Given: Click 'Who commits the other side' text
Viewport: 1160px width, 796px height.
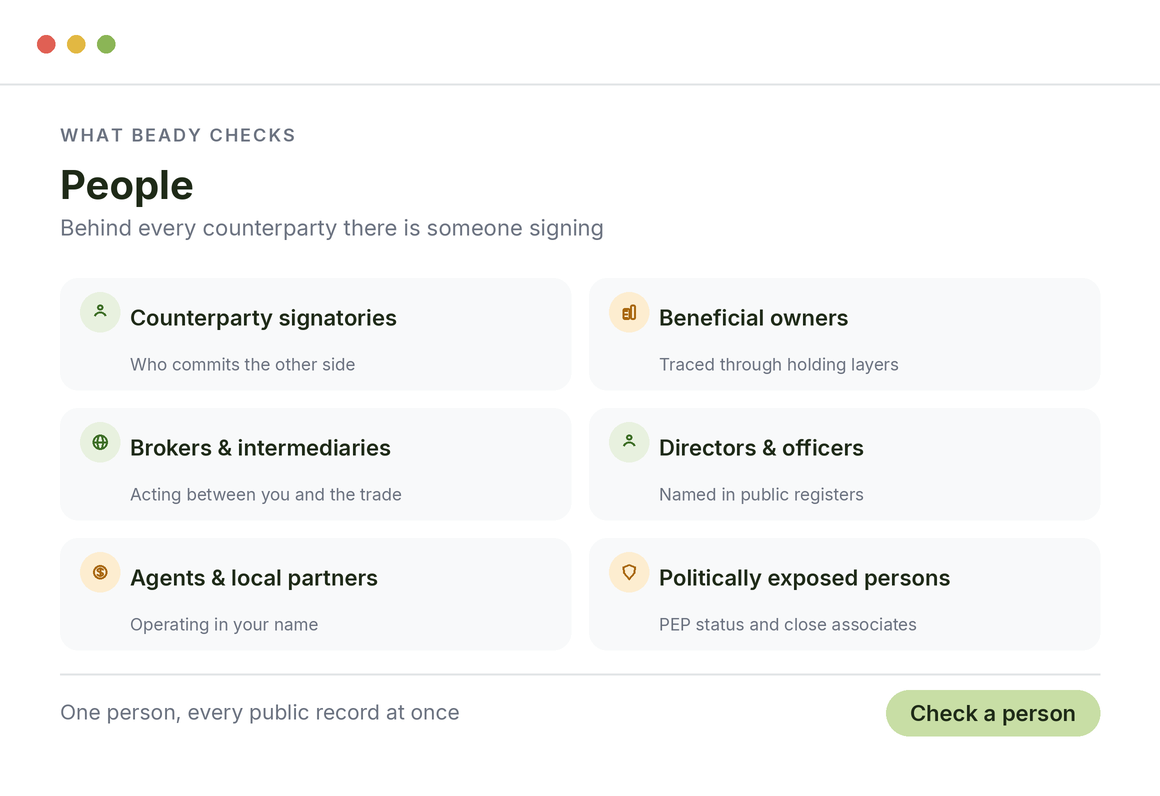Looking at the screenshot, I should point(243,365).
